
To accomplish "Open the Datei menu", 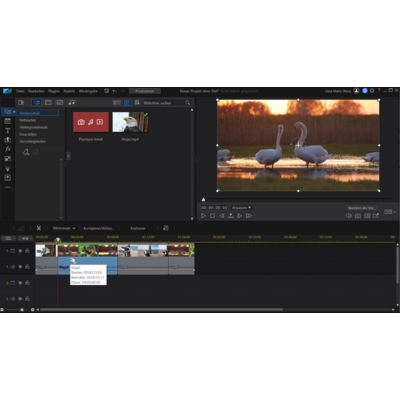I will [x=20, y=91].
